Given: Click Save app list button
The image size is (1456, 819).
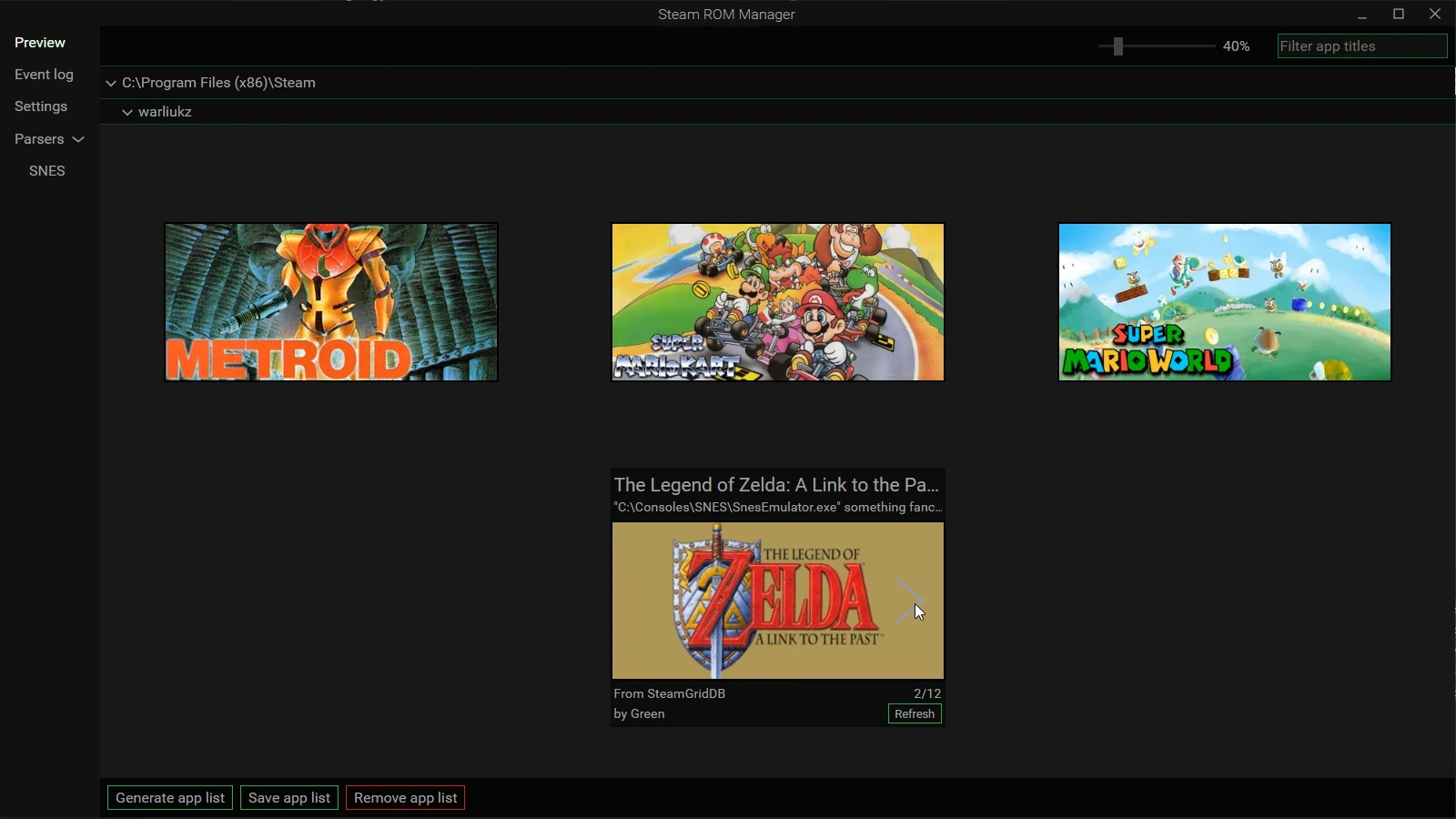Looking at the screenshot, I should tap(289, 798).
